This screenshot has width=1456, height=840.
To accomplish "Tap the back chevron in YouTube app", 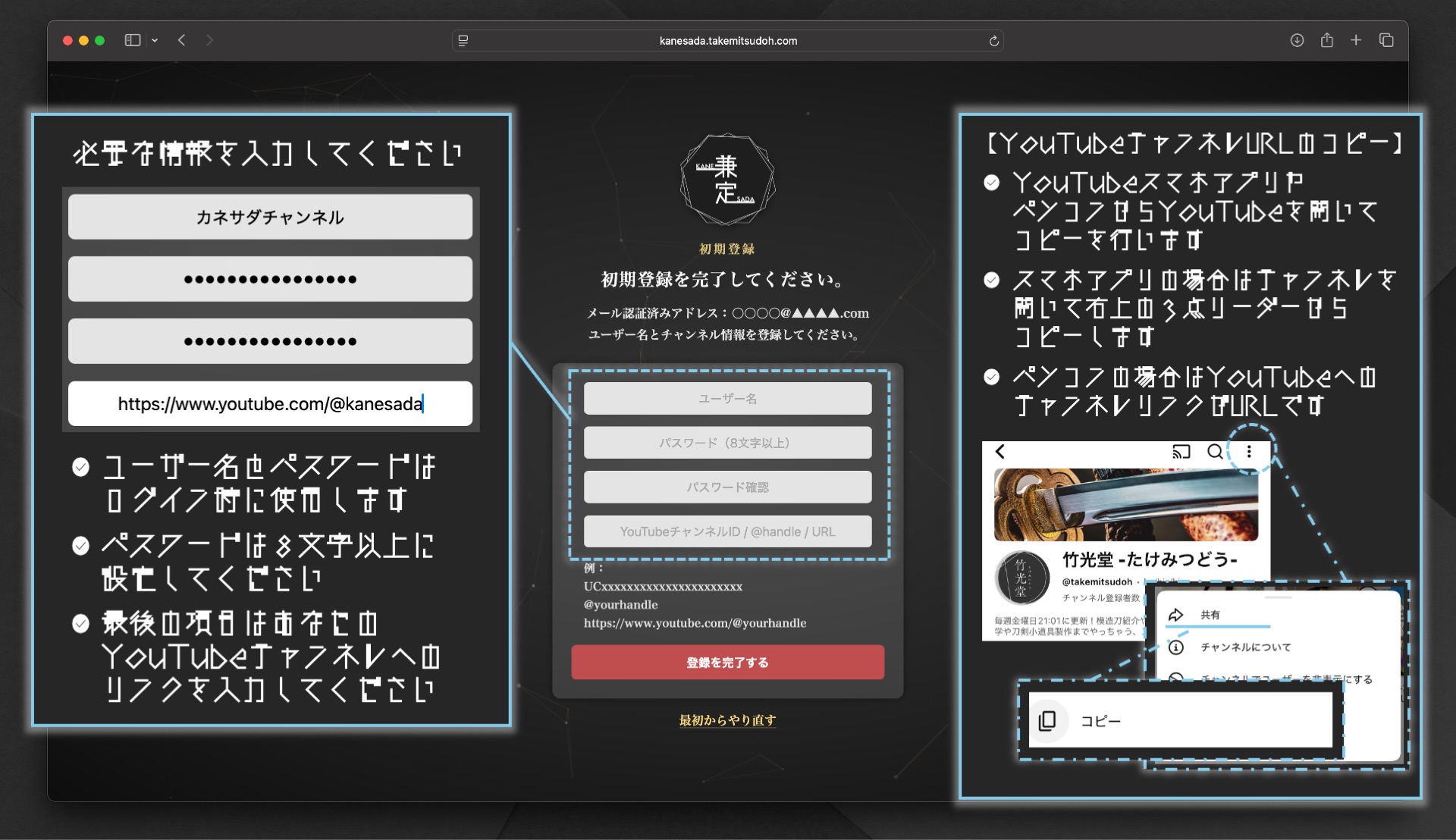I will tap(1000, 452).
